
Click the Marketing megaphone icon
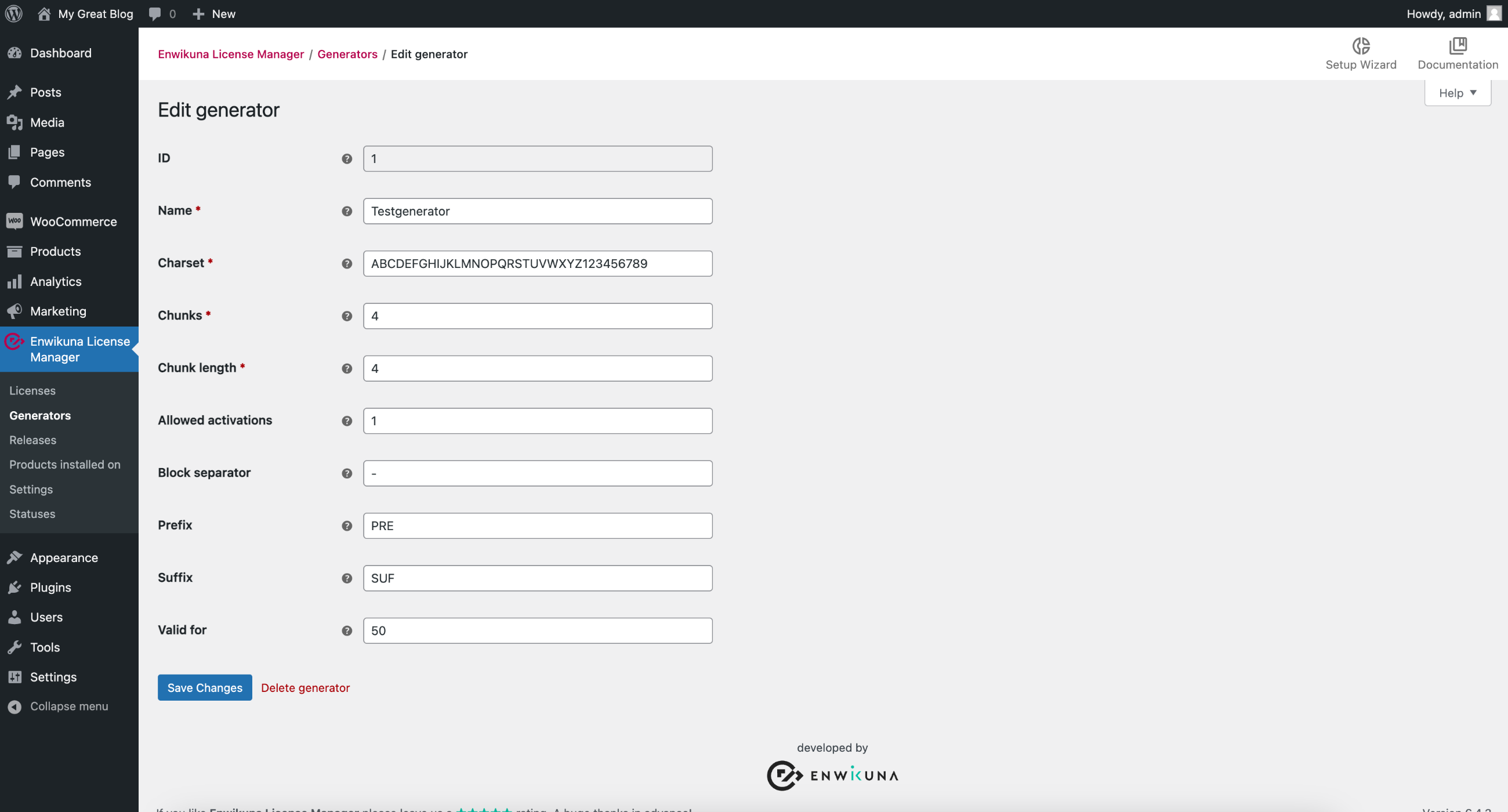(x=14, y=311)
